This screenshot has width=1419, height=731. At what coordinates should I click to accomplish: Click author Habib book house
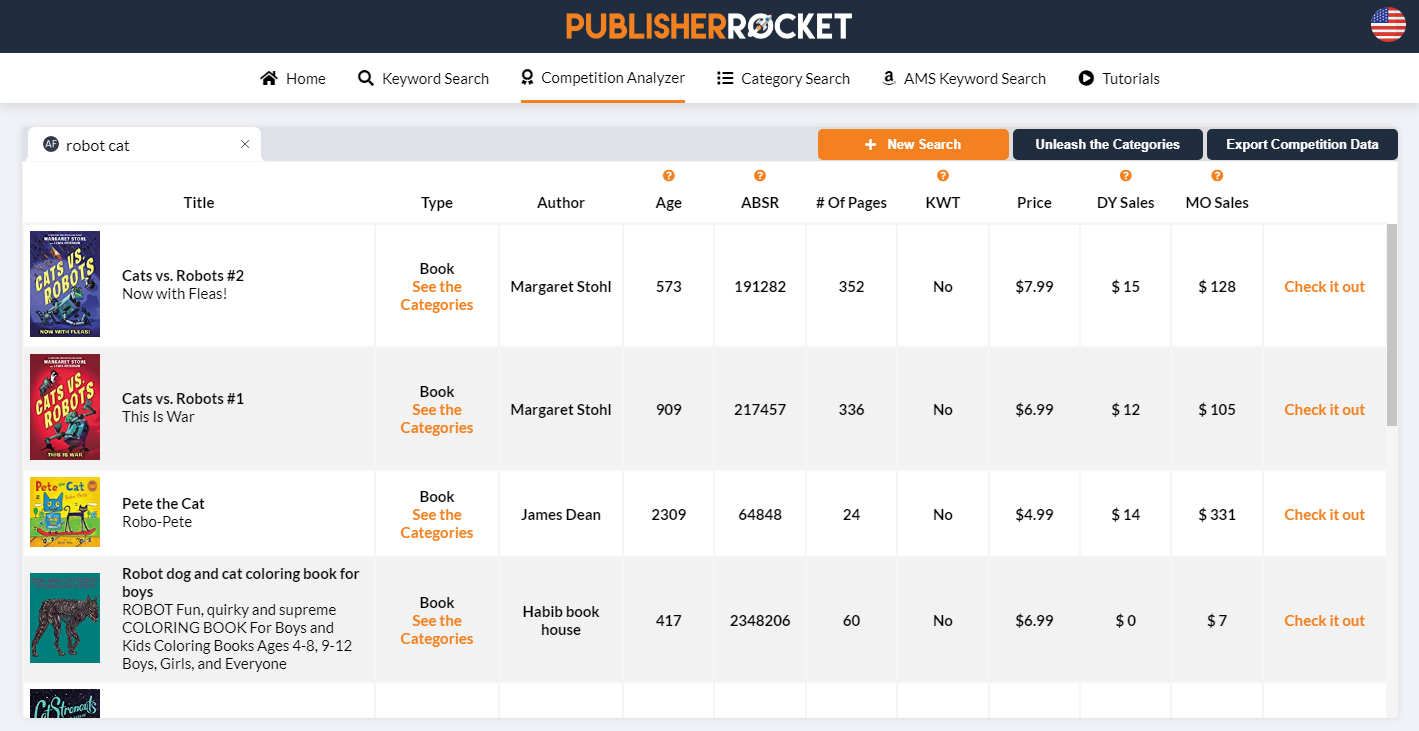click(561, 620)
